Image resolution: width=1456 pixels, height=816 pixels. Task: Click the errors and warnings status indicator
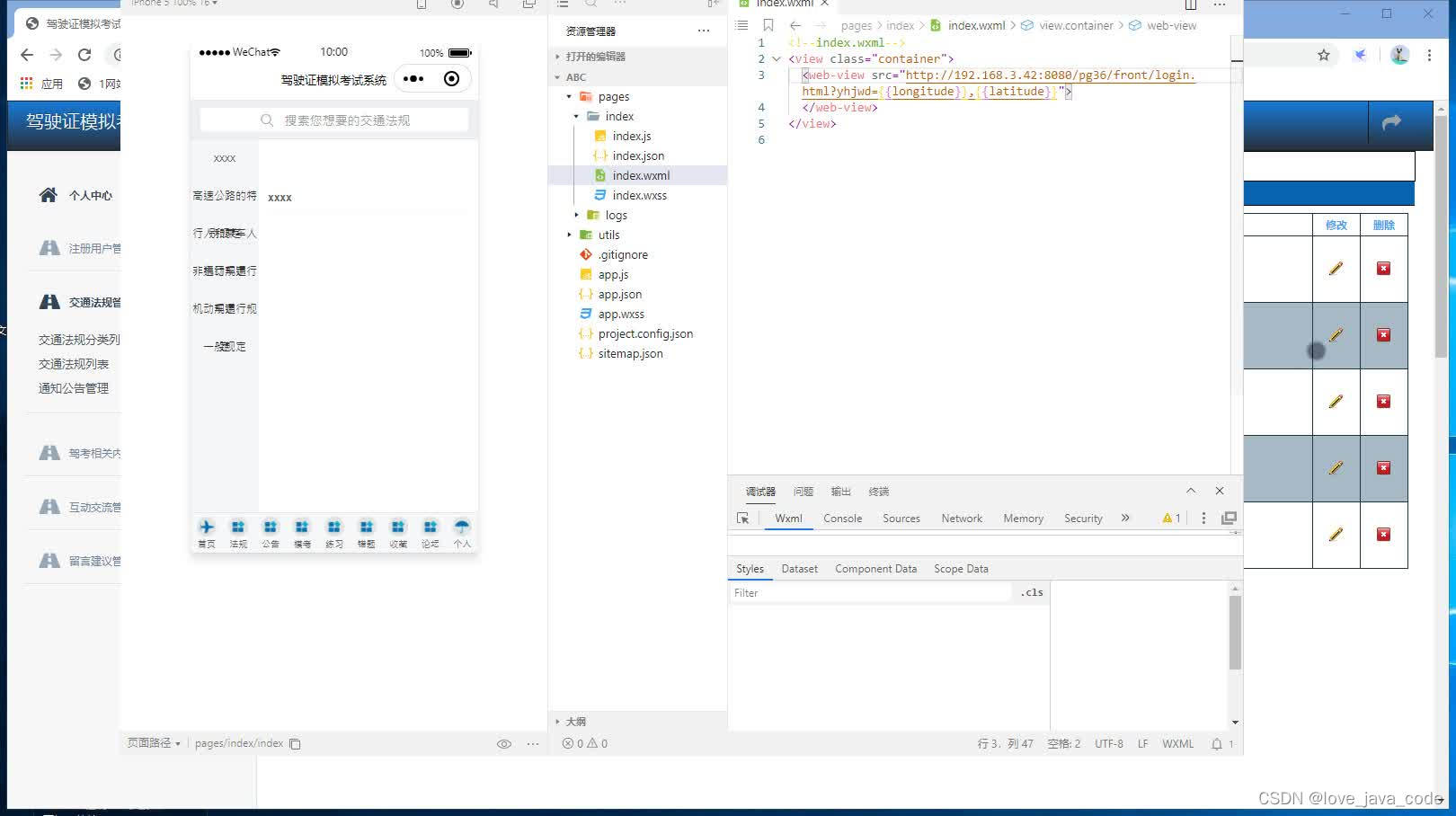point(585,744)
